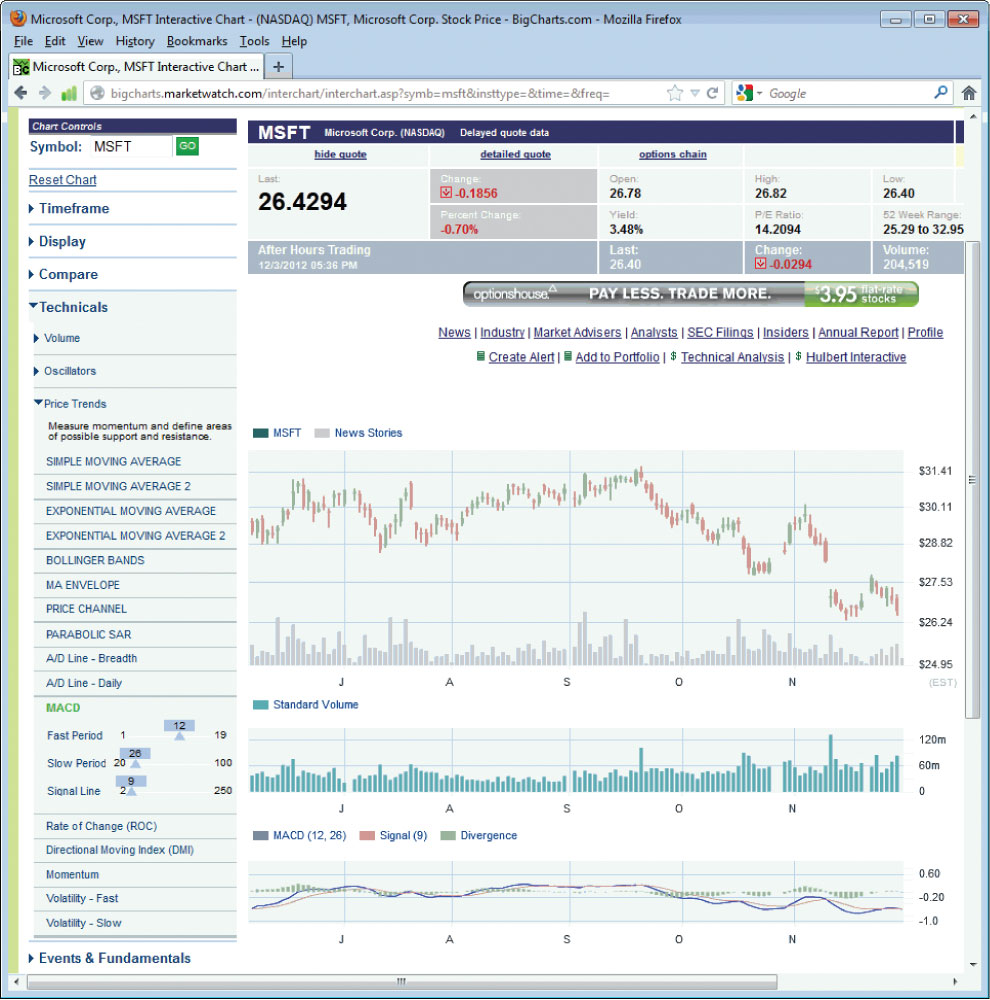Open a new tab with the plus button

[278, 66]
